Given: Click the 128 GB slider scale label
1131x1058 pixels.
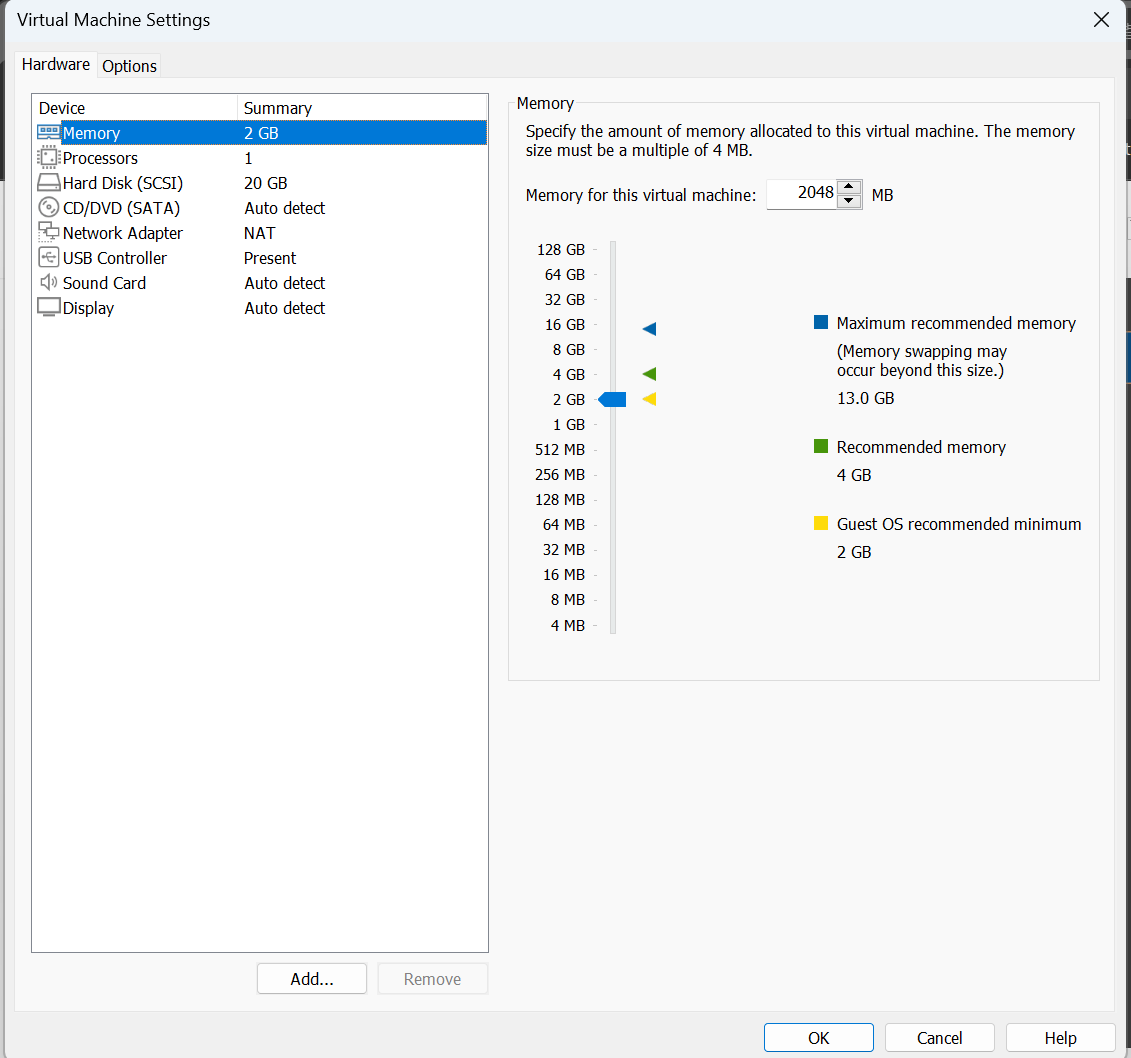Looking at the screenshot, I should coord(560,250).
